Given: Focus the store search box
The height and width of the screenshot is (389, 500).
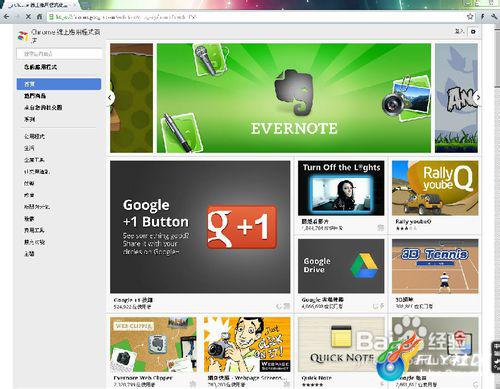Looking at the screenshot, I should (x=59, y=54).
